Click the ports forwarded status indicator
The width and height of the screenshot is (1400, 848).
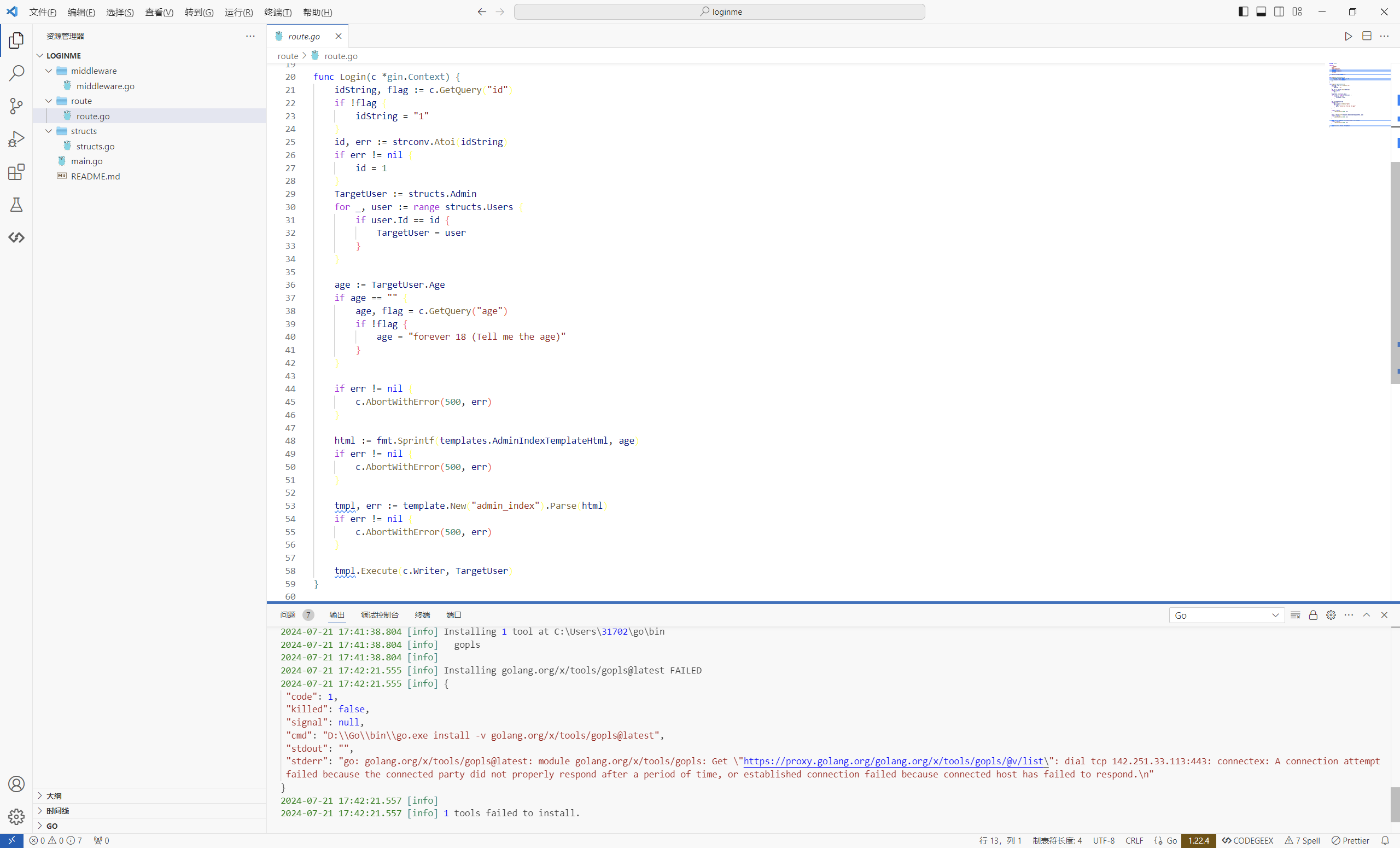click(101, 840)
